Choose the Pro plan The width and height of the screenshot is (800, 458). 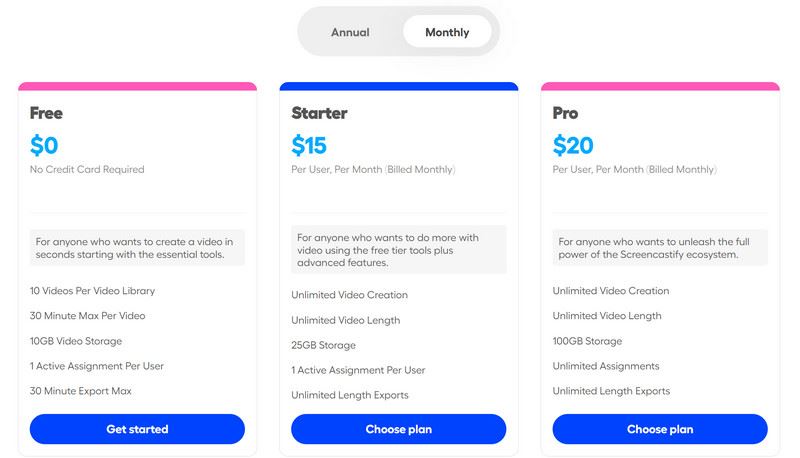pos(660,429)
